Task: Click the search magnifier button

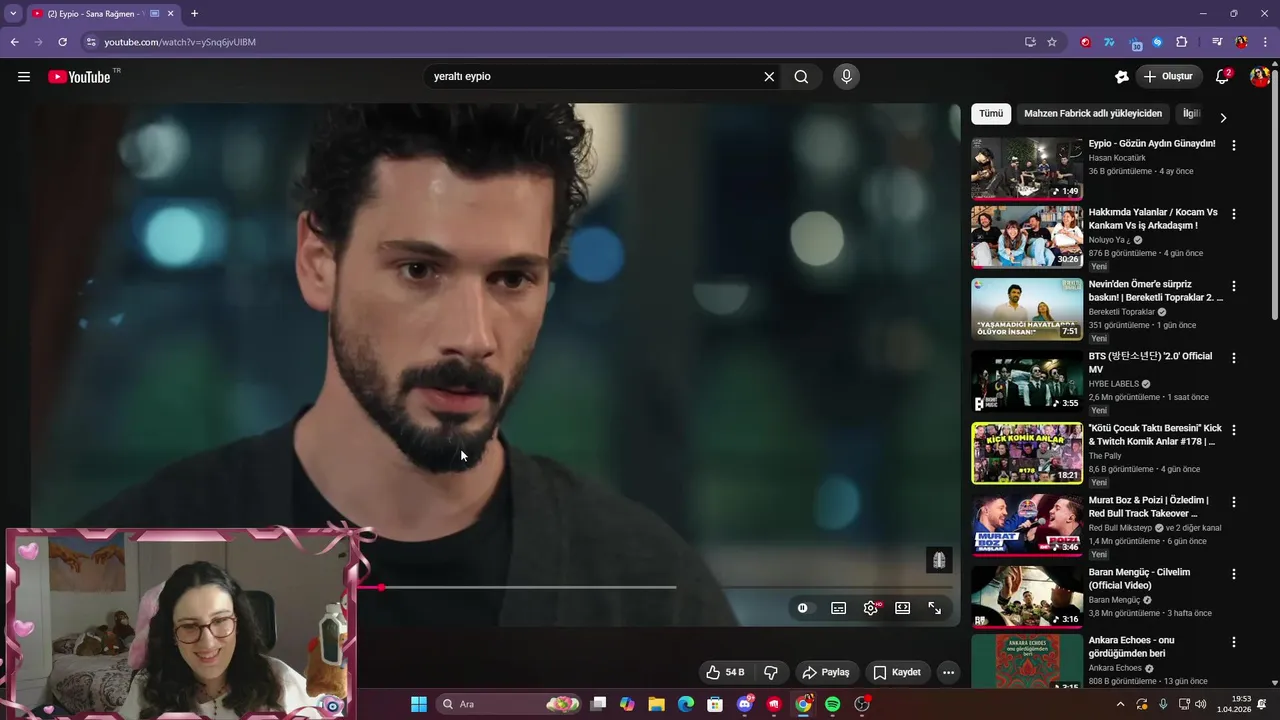Action: click(x=801, y=77)
